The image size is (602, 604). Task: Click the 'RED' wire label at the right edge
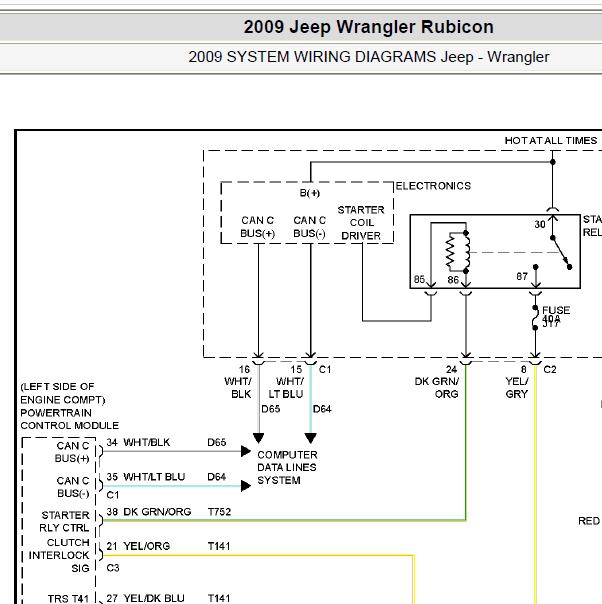click(589, 521)
